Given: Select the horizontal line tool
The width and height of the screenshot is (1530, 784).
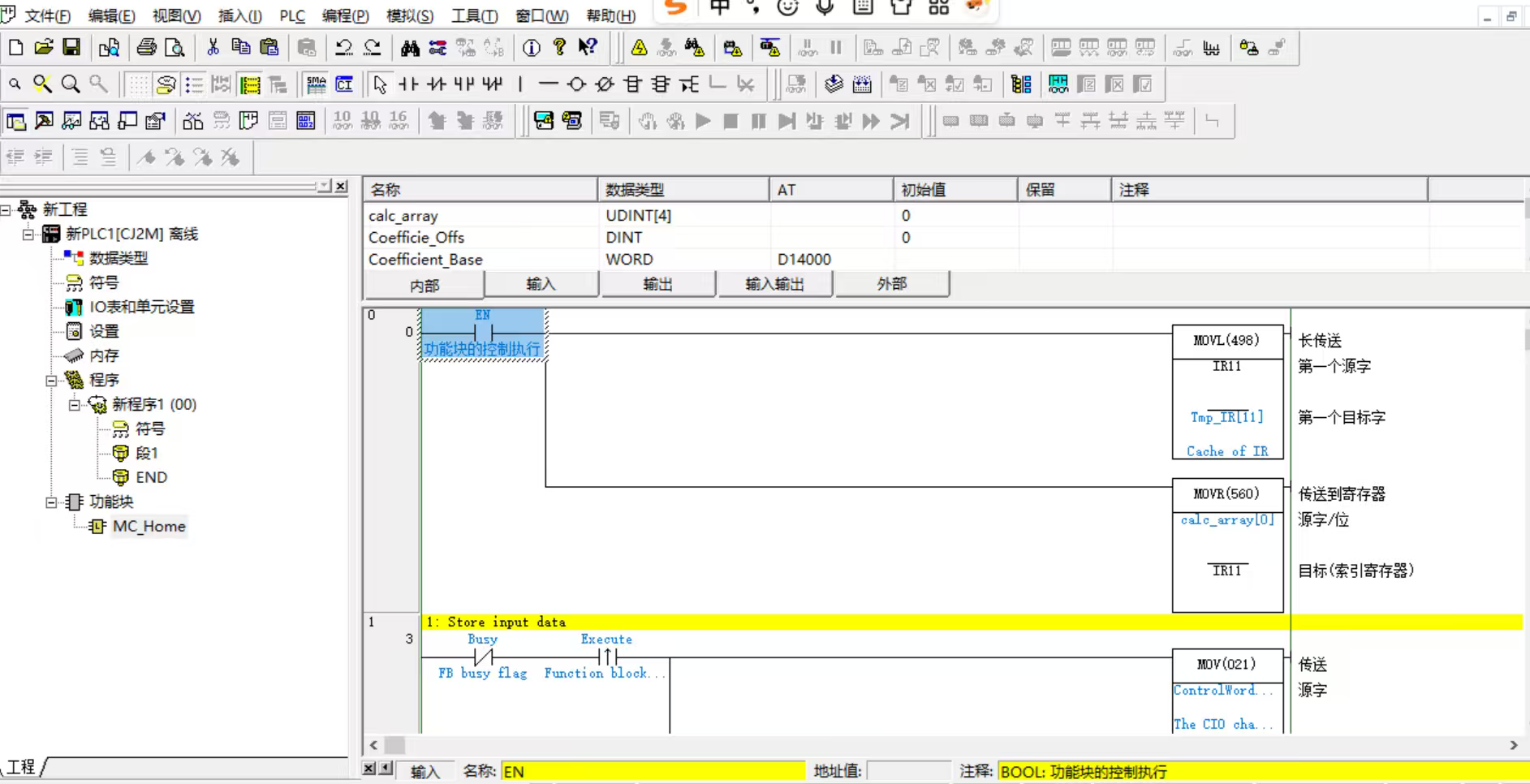Looking at the screenshot, I should coord(549,84).
